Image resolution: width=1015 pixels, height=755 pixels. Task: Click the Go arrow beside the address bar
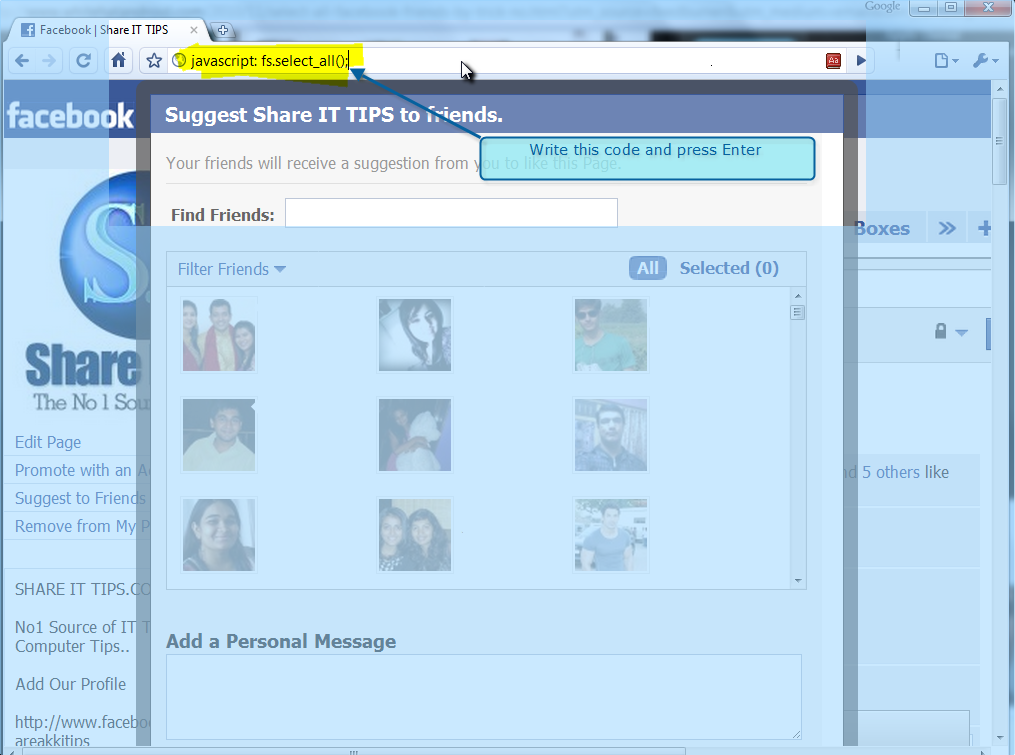point(861,61)
